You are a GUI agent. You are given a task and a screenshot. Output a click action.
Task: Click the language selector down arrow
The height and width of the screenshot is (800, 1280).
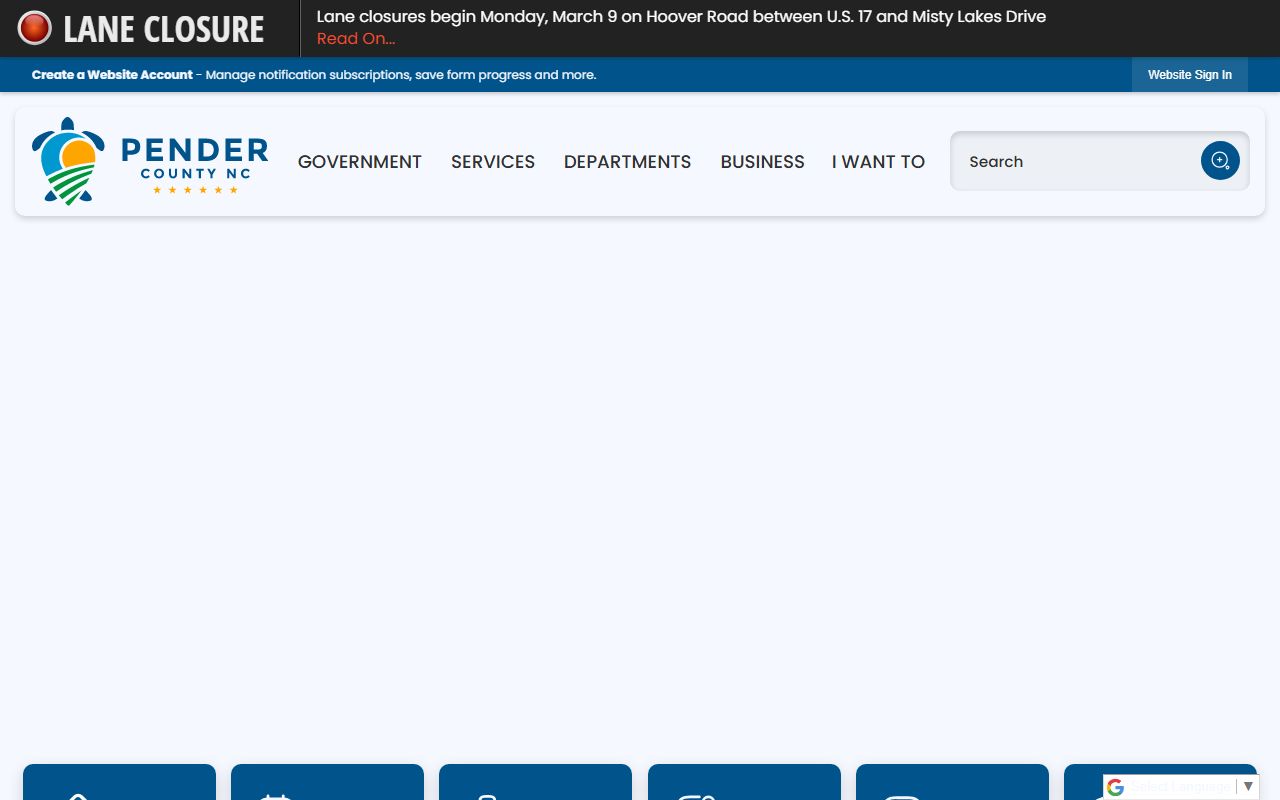click(x=1248, y=787)
